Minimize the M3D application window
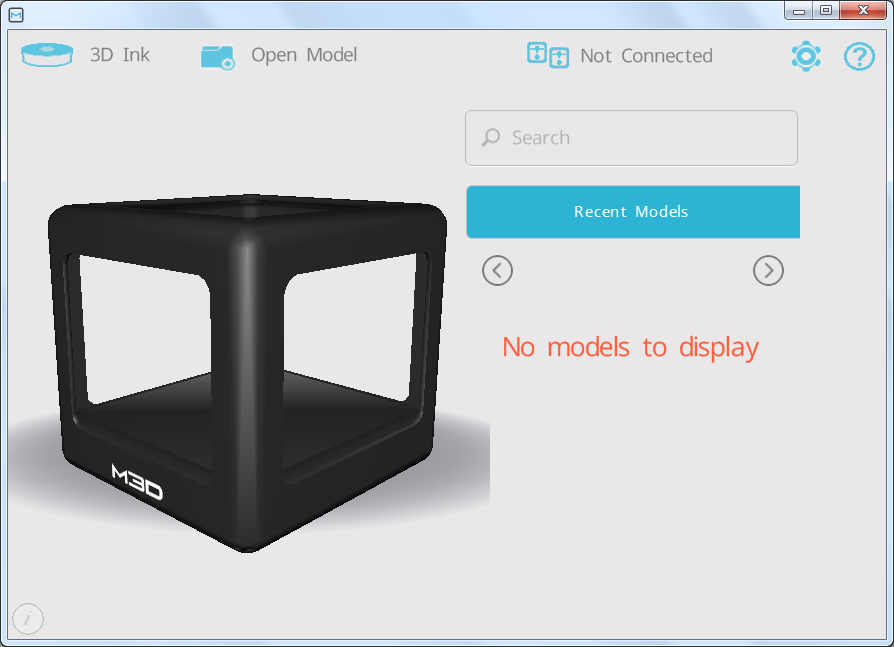Image resolution: width=894 pixels, height=647 pixels. click(x=799, y=11)
